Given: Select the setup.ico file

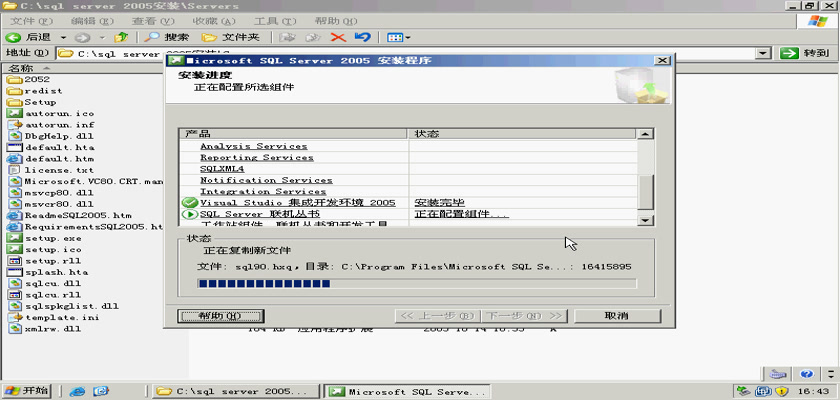Looking at the screenshot, I should pos(45,250).
